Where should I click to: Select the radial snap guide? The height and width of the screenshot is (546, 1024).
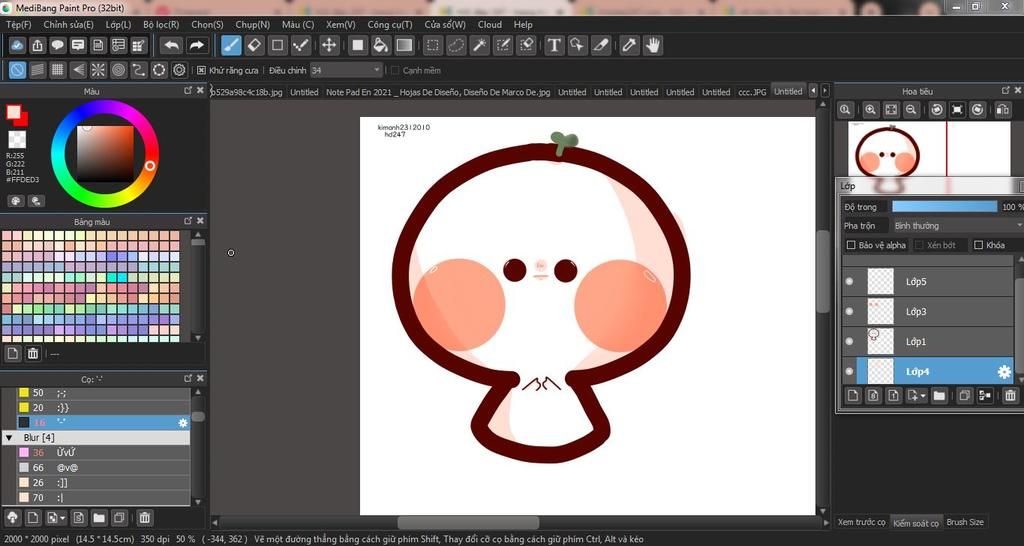click(98, 70)
